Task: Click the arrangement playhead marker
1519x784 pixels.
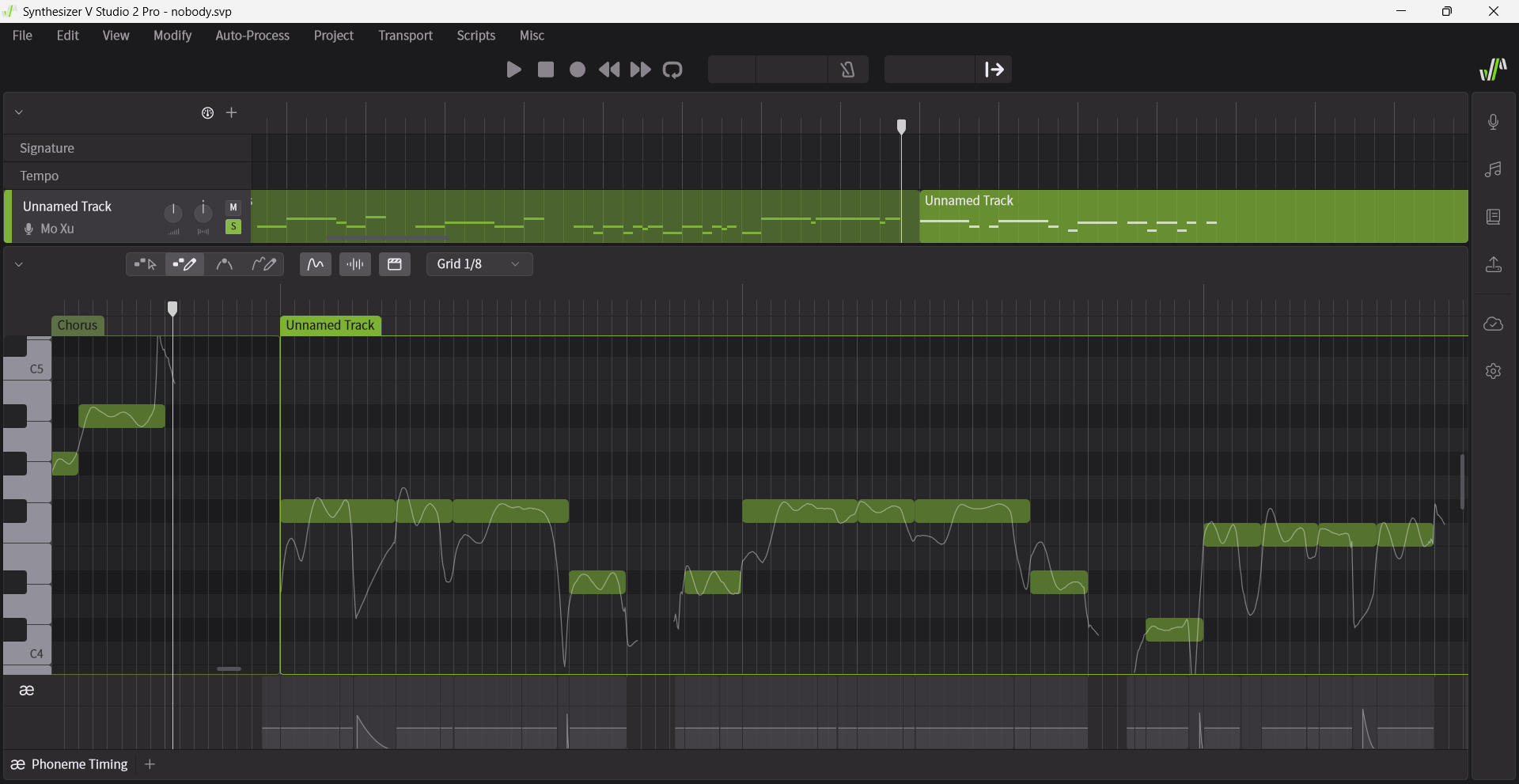Action: [x=901, y=126]
